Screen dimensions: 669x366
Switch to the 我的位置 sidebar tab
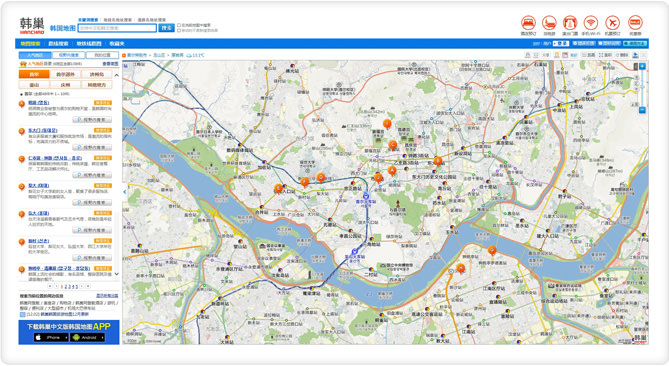point(102,55)
